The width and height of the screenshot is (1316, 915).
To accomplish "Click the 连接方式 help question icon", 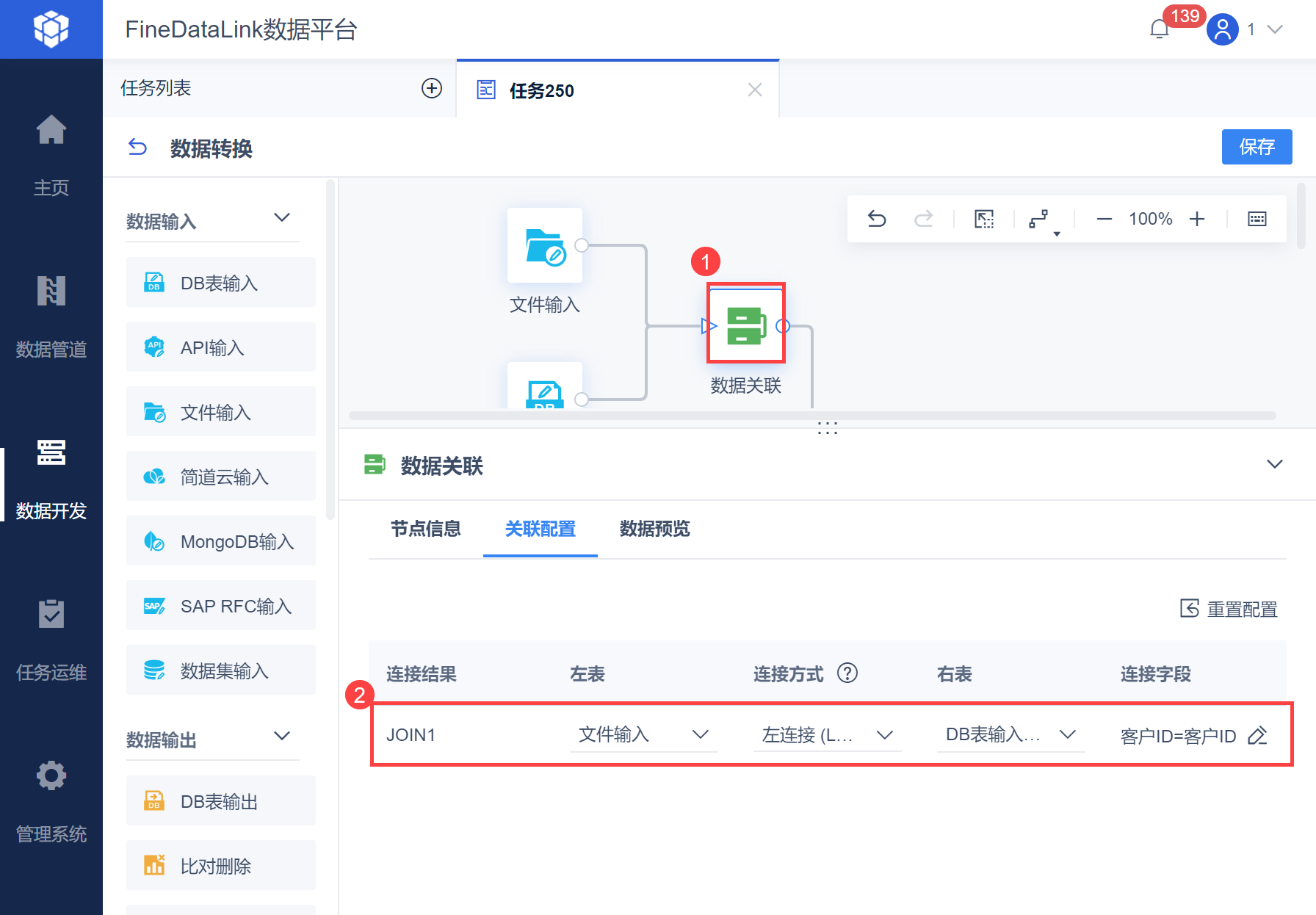I will pos(847,673).
